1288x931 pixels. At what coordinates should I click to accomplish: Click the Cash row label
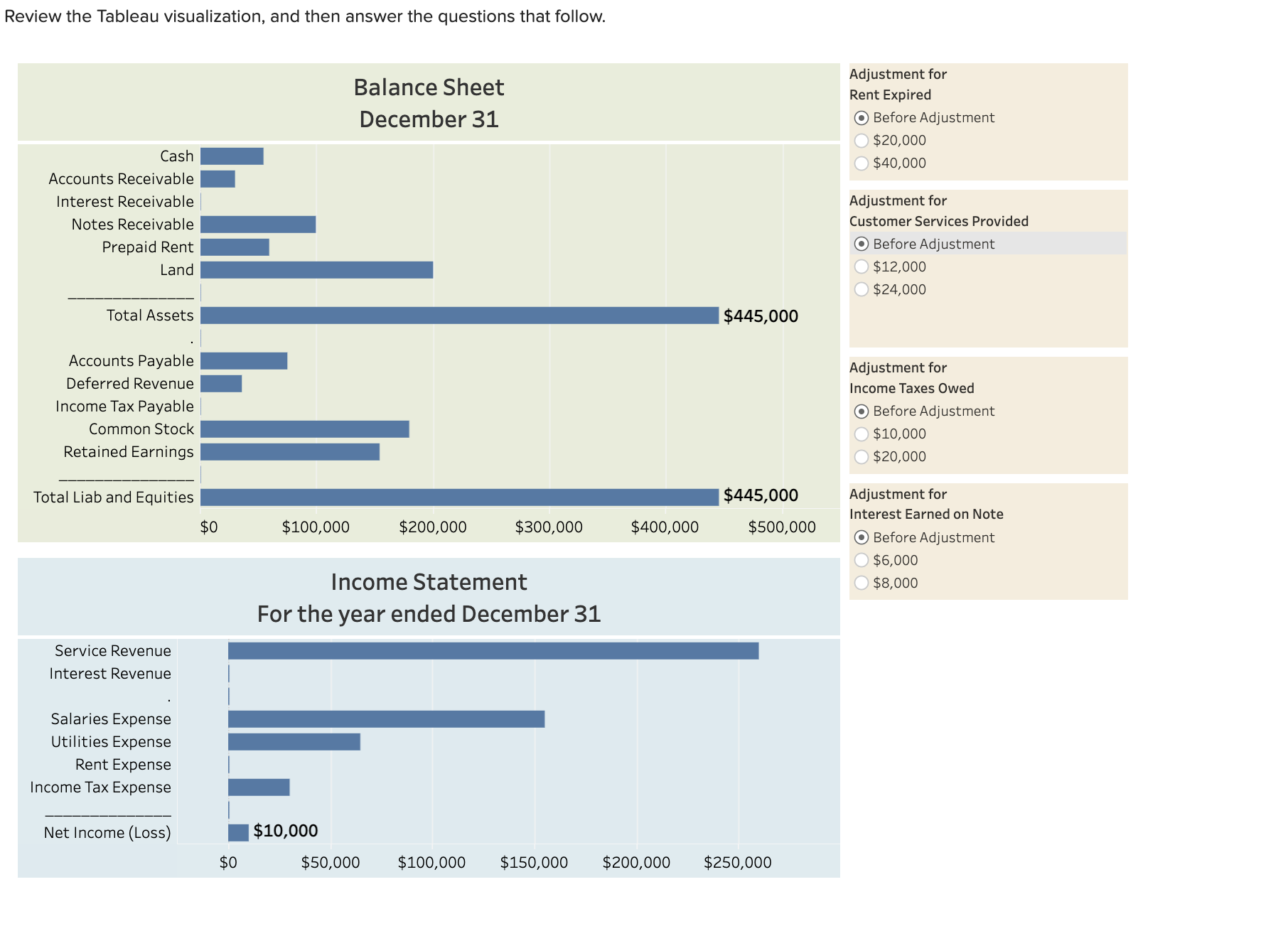click(x=177, y=156)
